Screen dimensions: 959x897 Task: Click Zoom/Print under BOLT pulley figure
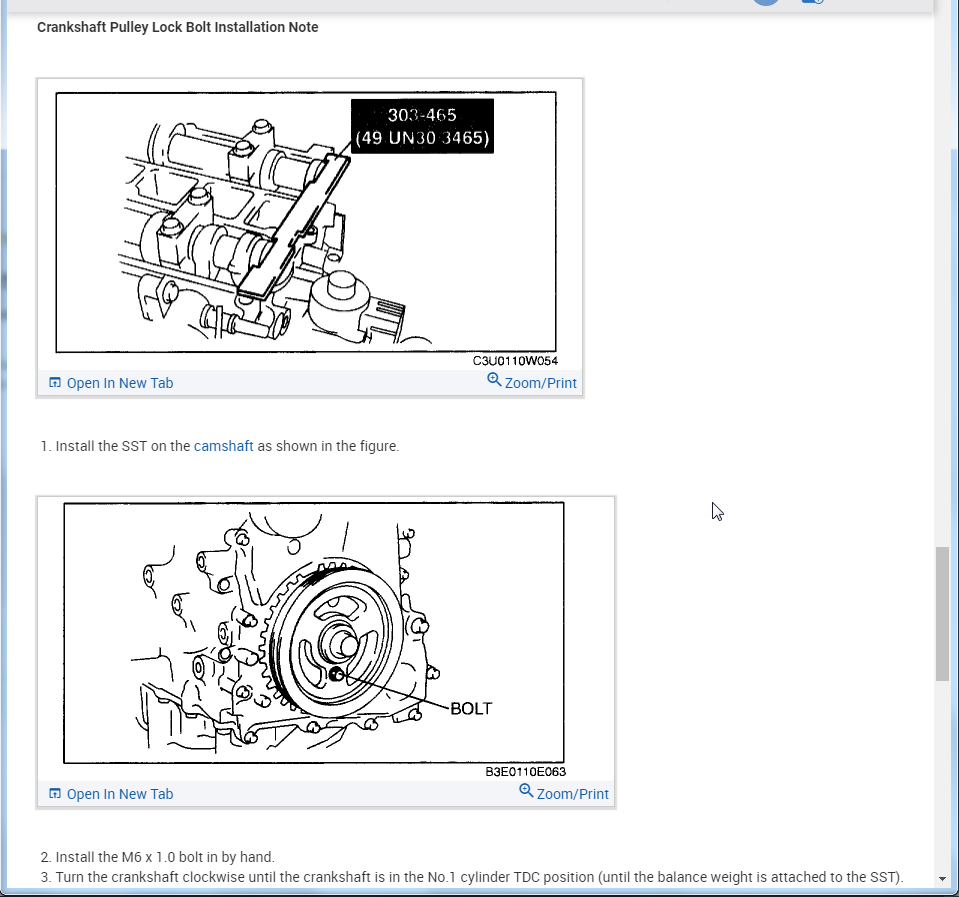click(x=572, y=794)
